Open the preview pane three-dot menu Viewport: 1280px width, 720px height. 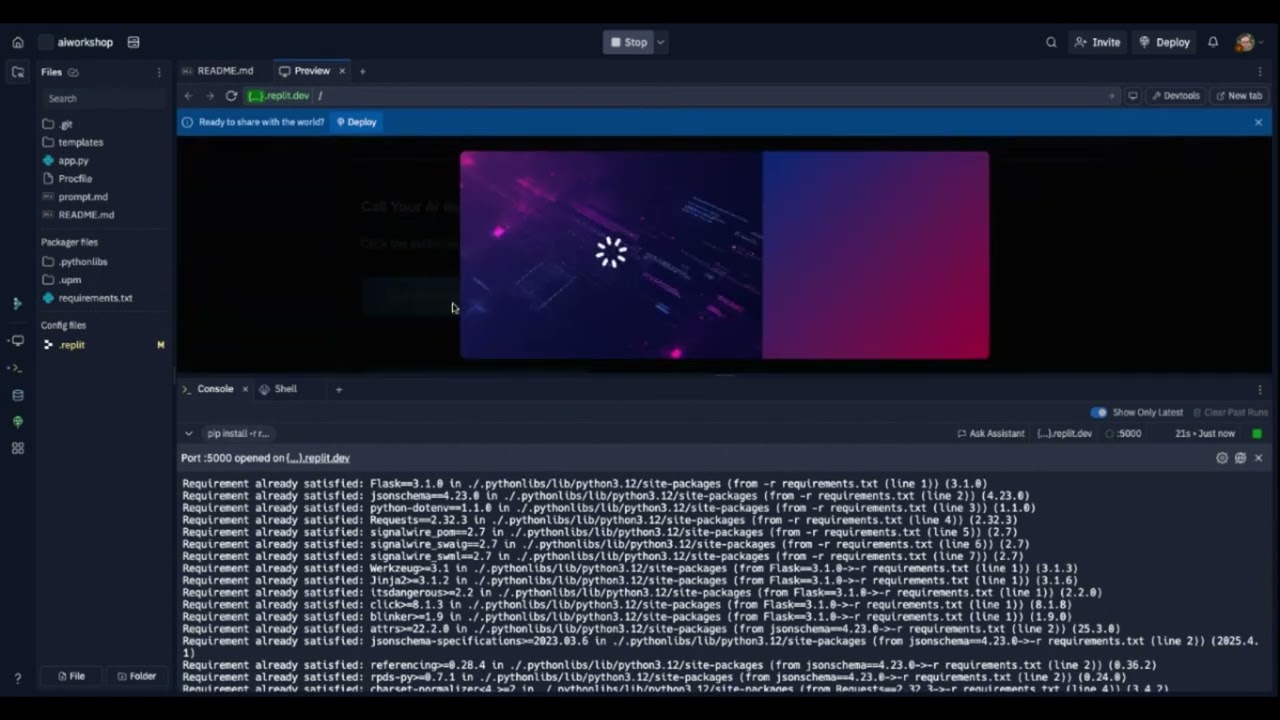[1260, 71]
